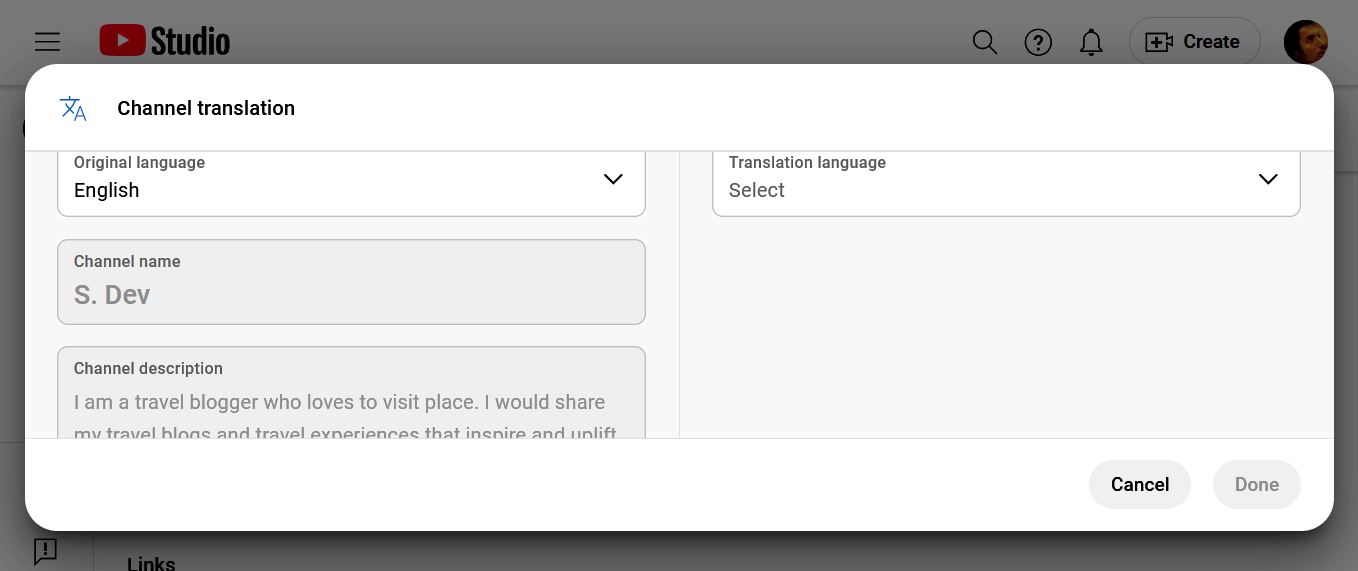Open the Help question mark icon

pos(1038,42)
